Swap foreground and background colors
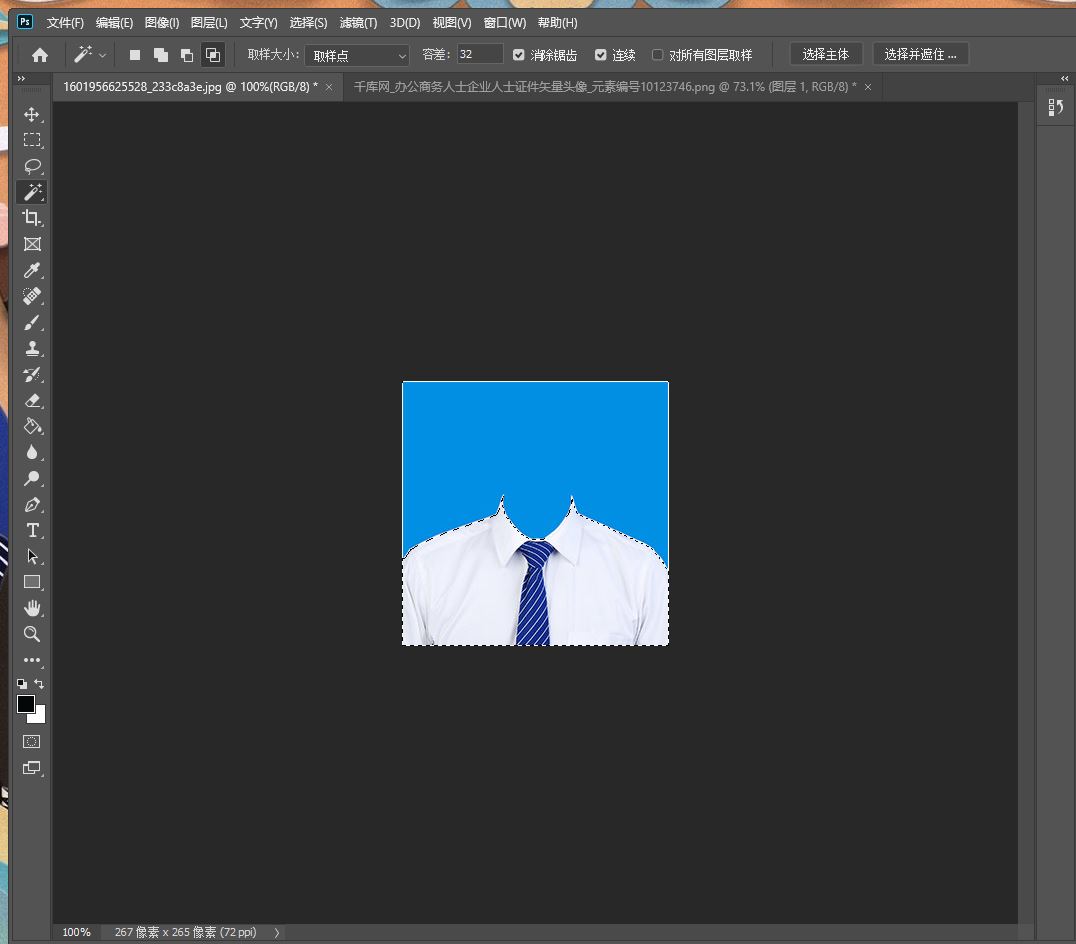Image resolution: width=1076 pixels, height=944 pixels. [39, 684]
